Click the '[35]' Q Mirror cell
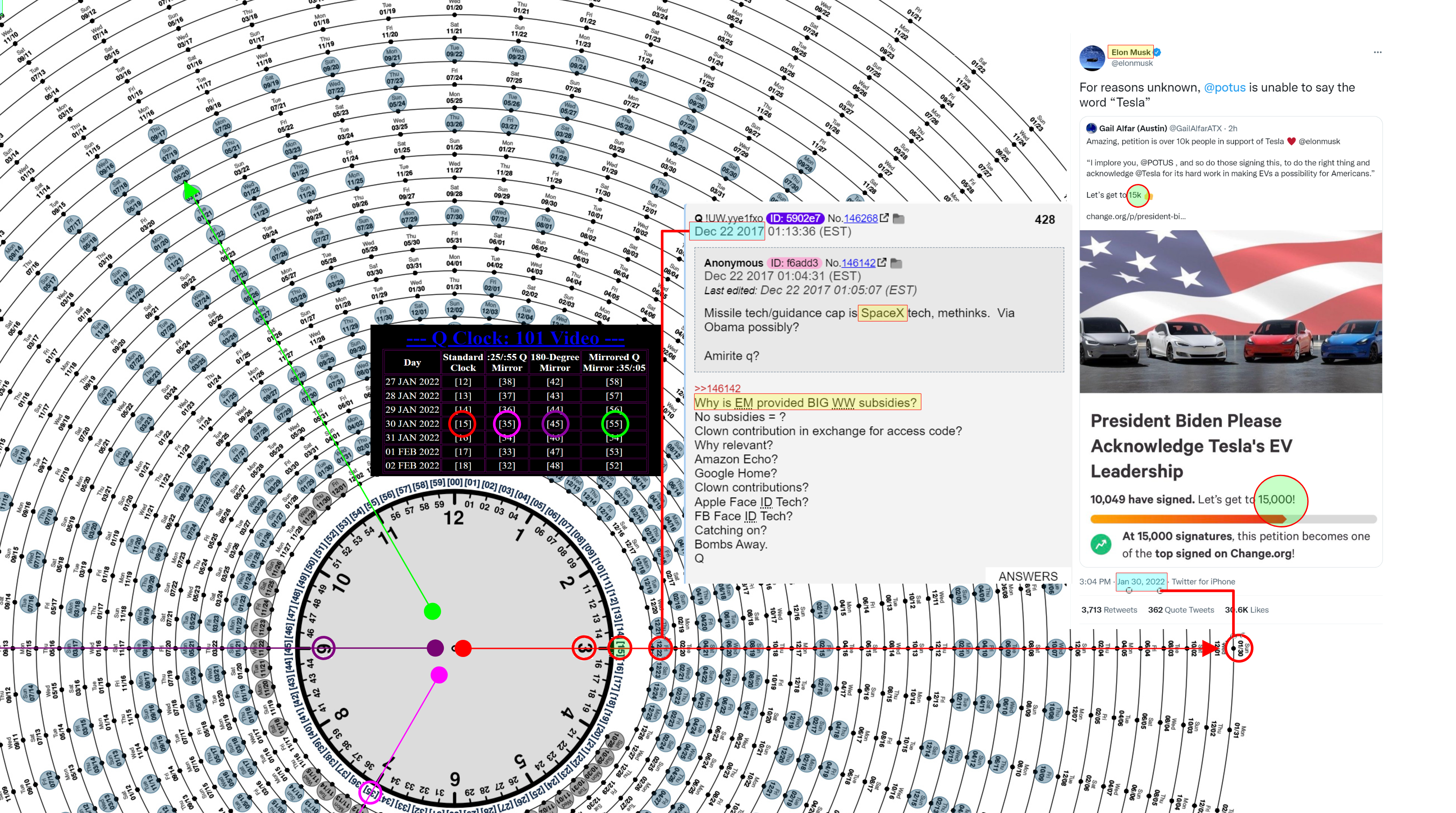Viewport: 1456px width, 813px height. click(x=506, y=424)
